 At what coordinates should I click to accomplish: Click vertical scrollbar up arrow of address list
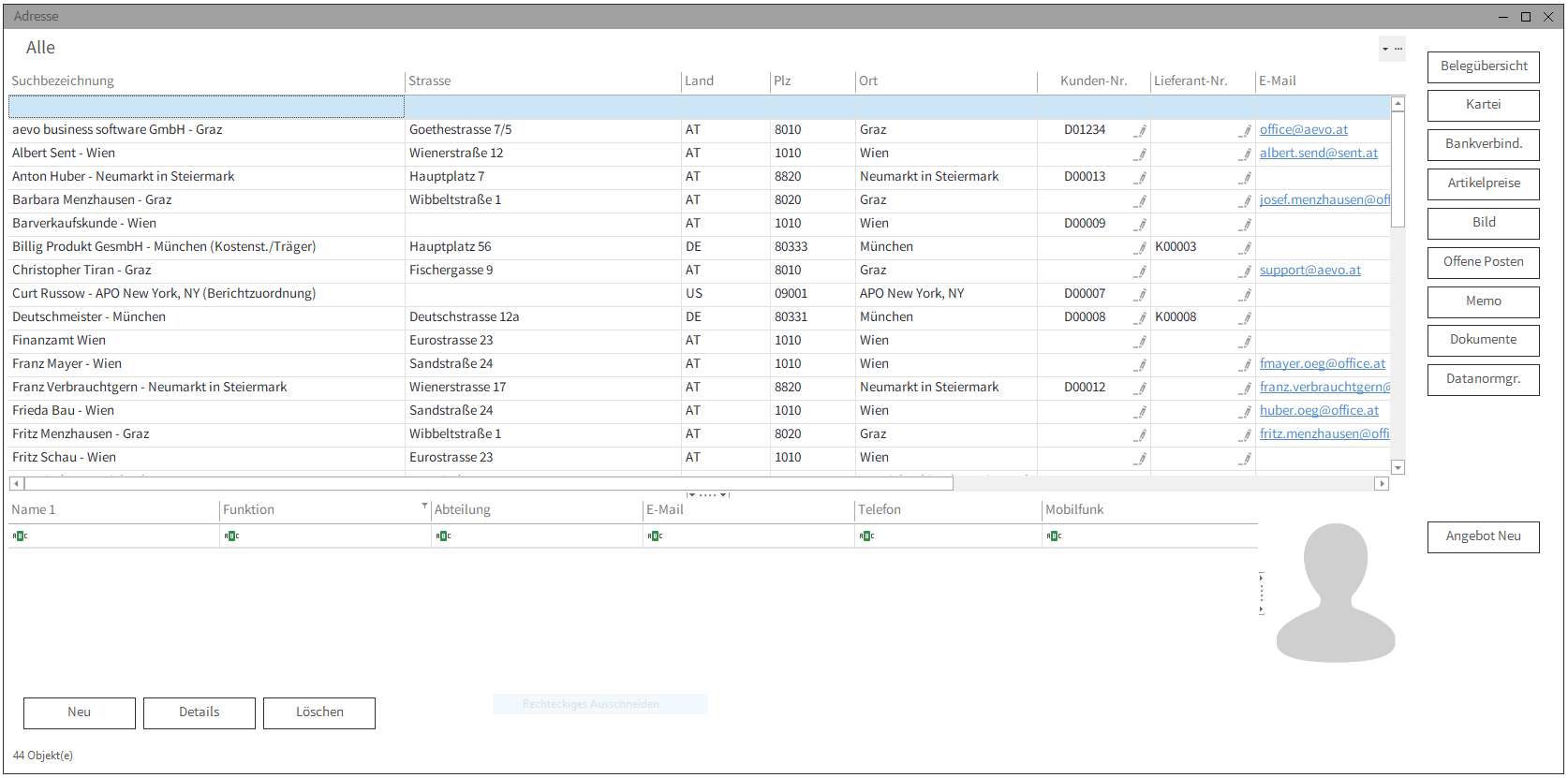[1398, 104]
